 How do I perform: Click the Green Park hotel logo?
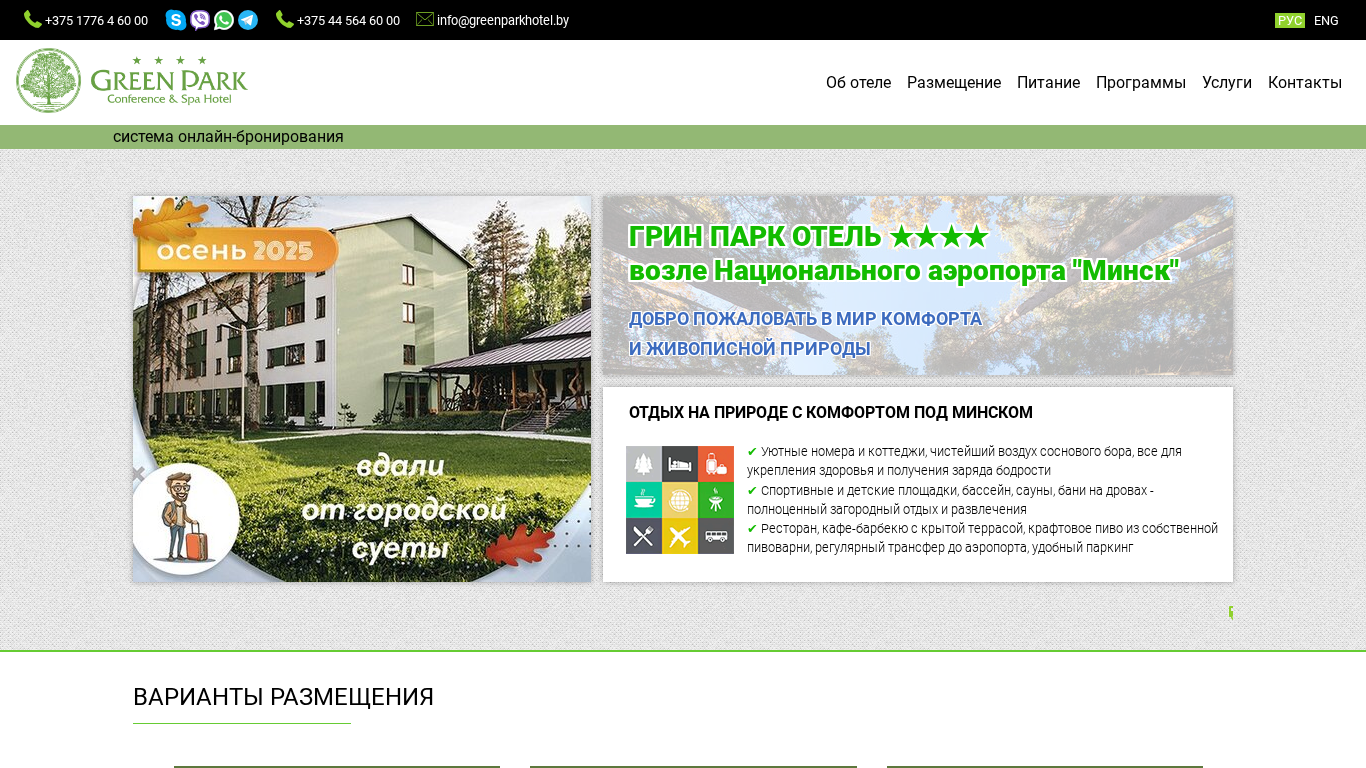(132, 81)
